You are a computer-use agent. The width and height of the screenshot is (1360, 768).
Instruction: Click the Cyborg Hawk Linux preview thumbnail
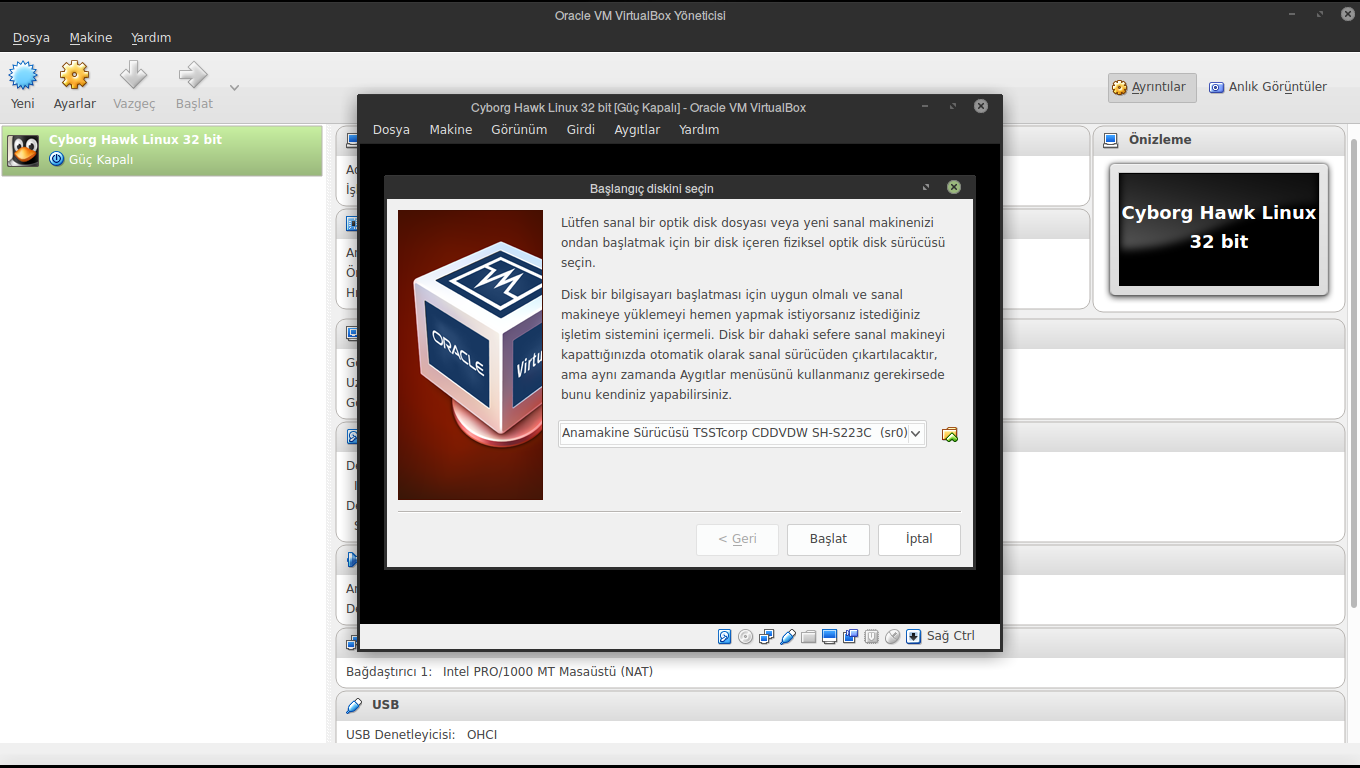tap(1219, 229)
